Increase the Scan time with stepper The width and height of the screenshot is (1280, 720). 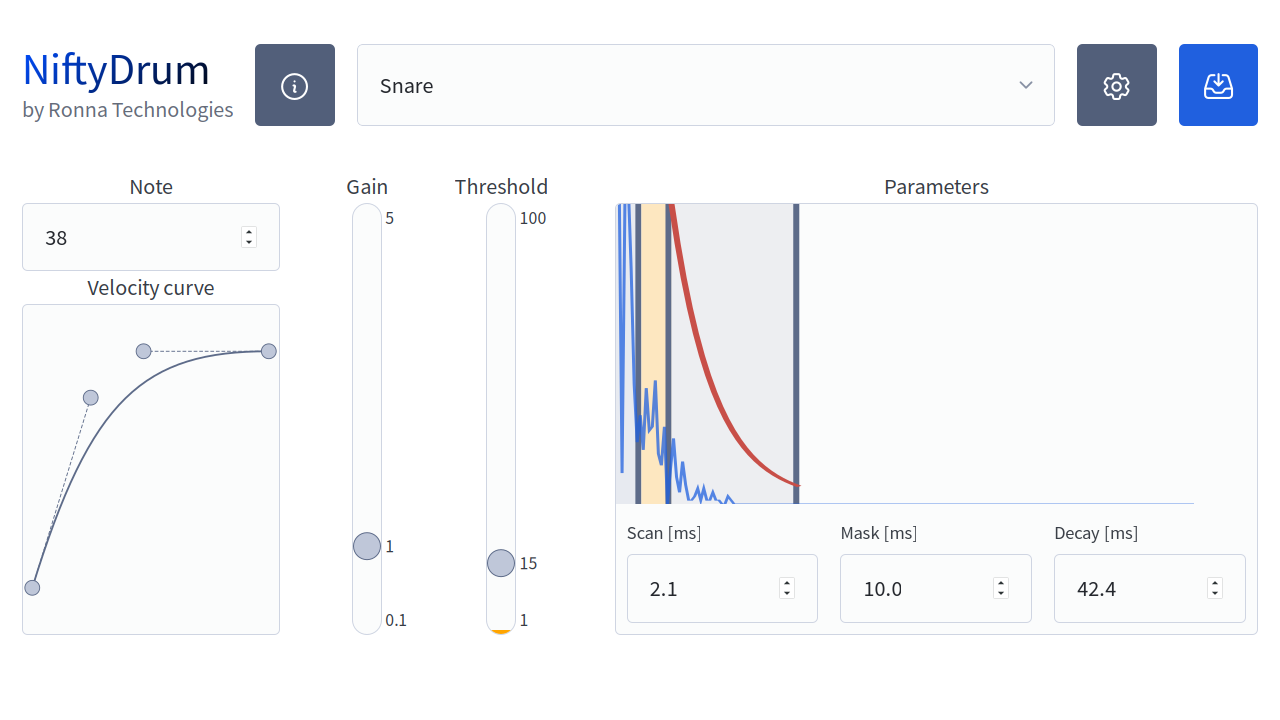tap(787, 583)
